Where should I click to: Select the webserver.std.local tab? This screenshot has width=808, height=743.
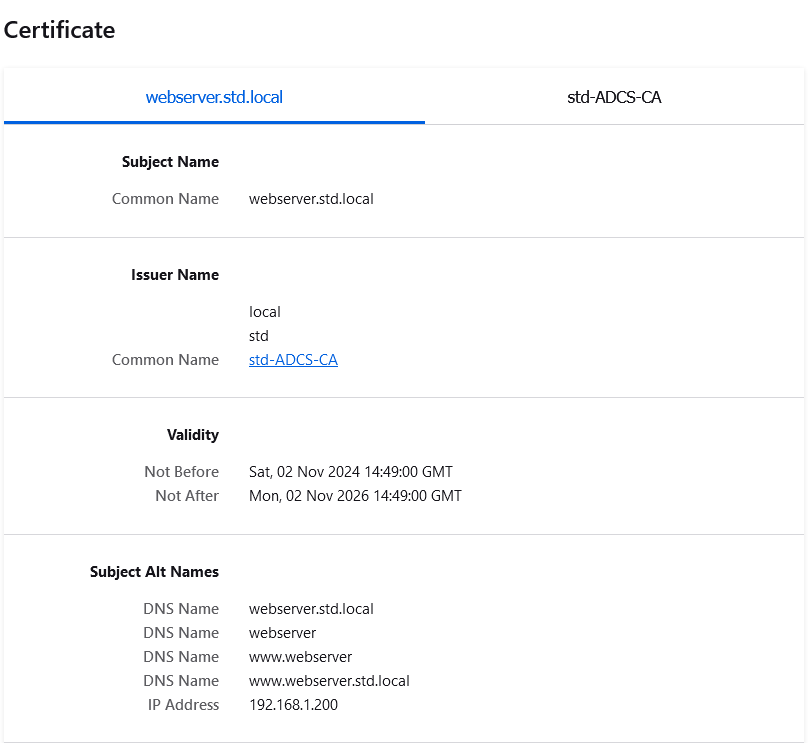point(214,97)
